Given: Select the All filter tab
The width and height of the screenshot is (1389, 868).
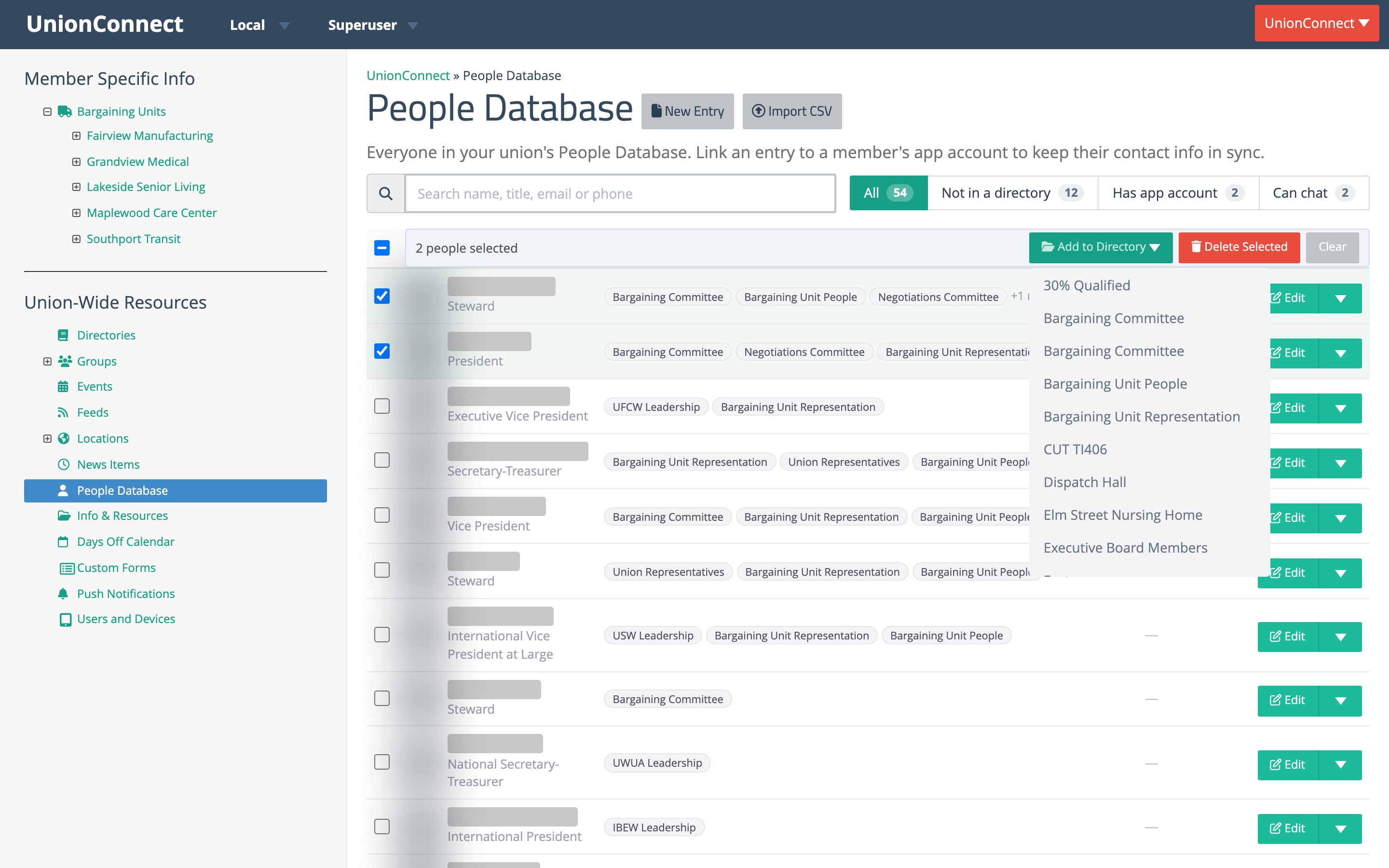Looking at the screenshot, I should point(888,193).
